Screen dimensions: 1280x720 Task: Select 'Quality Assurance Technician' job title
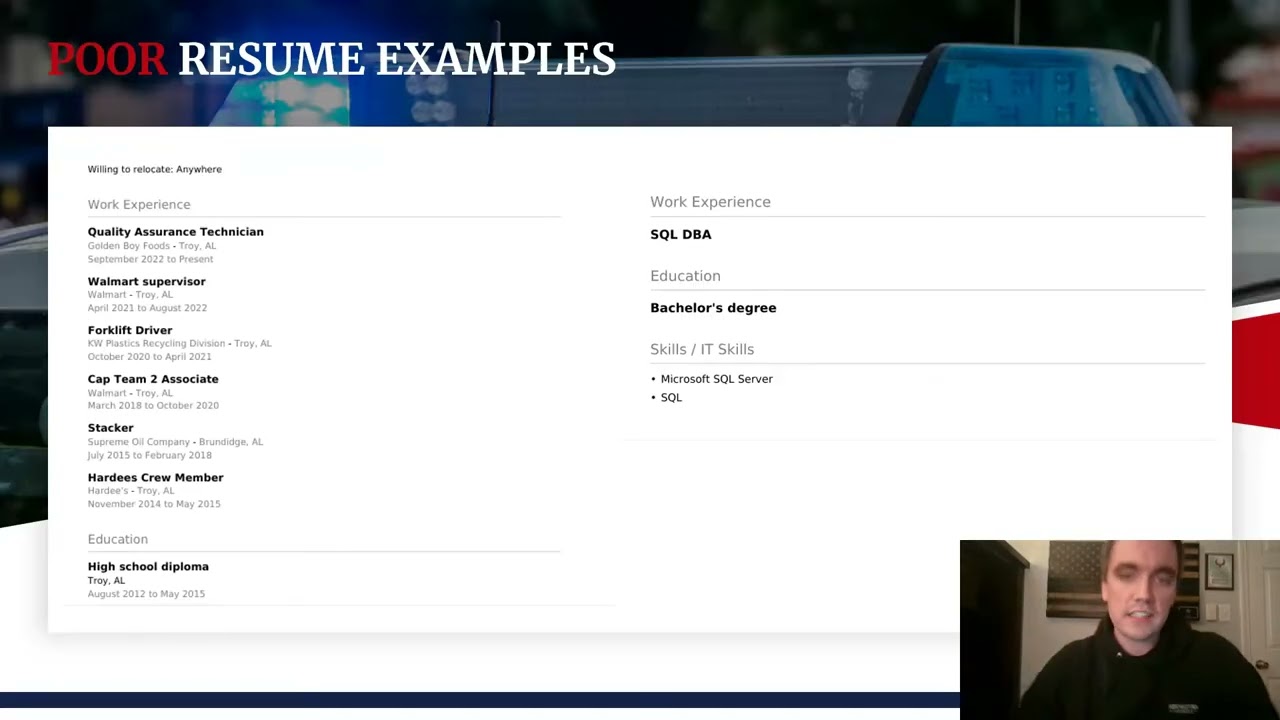[175, 232]
